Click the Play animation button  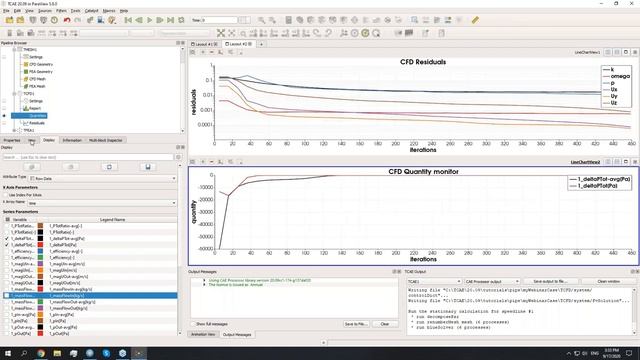[149, 20]
